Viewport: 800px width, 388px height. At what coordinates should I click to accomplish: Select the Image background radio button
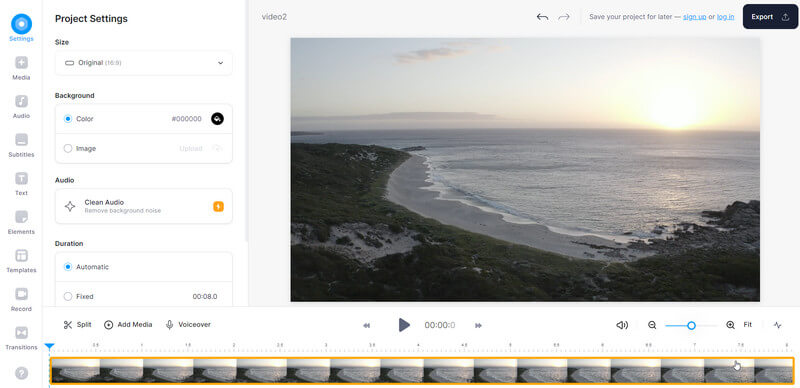(68, 149)
